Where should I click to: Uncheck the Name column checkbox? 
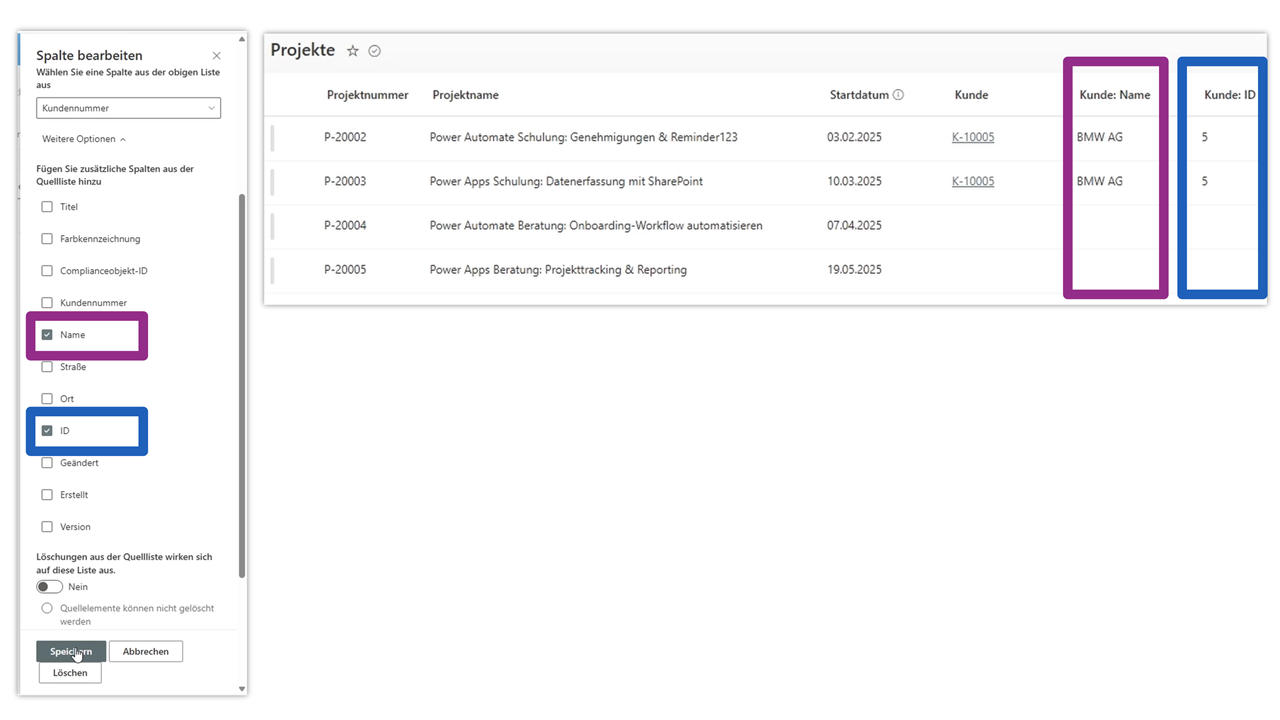[47, 335]
